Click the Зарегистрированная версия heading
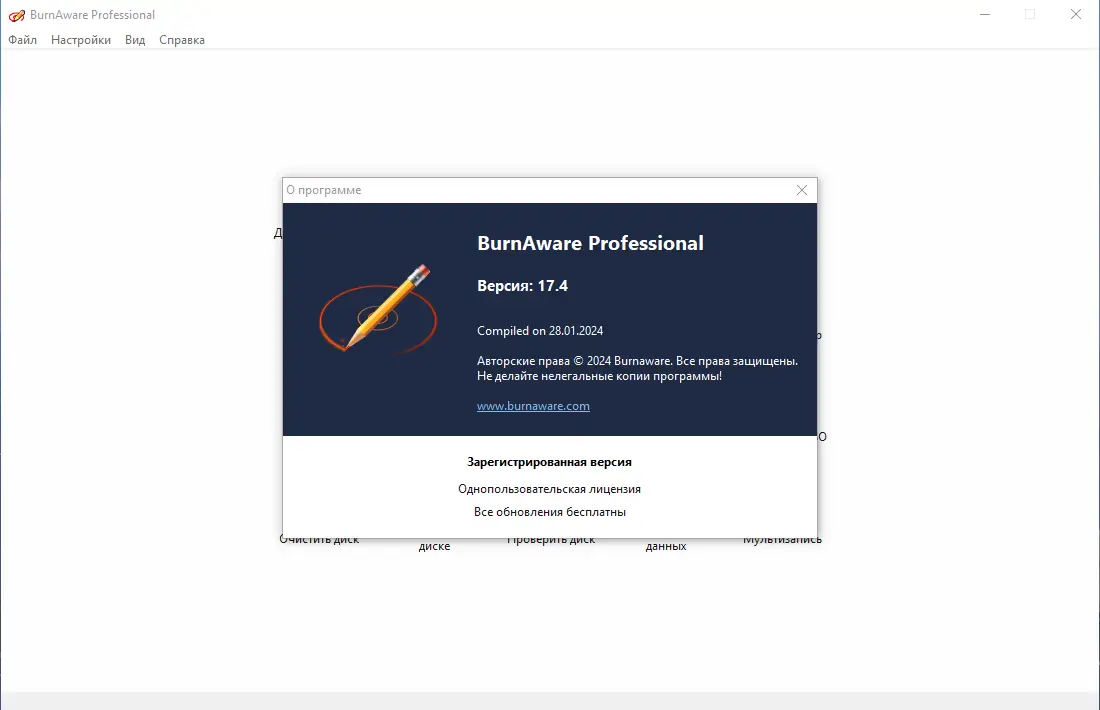1100x710 pixels. (x=549, y=462)
